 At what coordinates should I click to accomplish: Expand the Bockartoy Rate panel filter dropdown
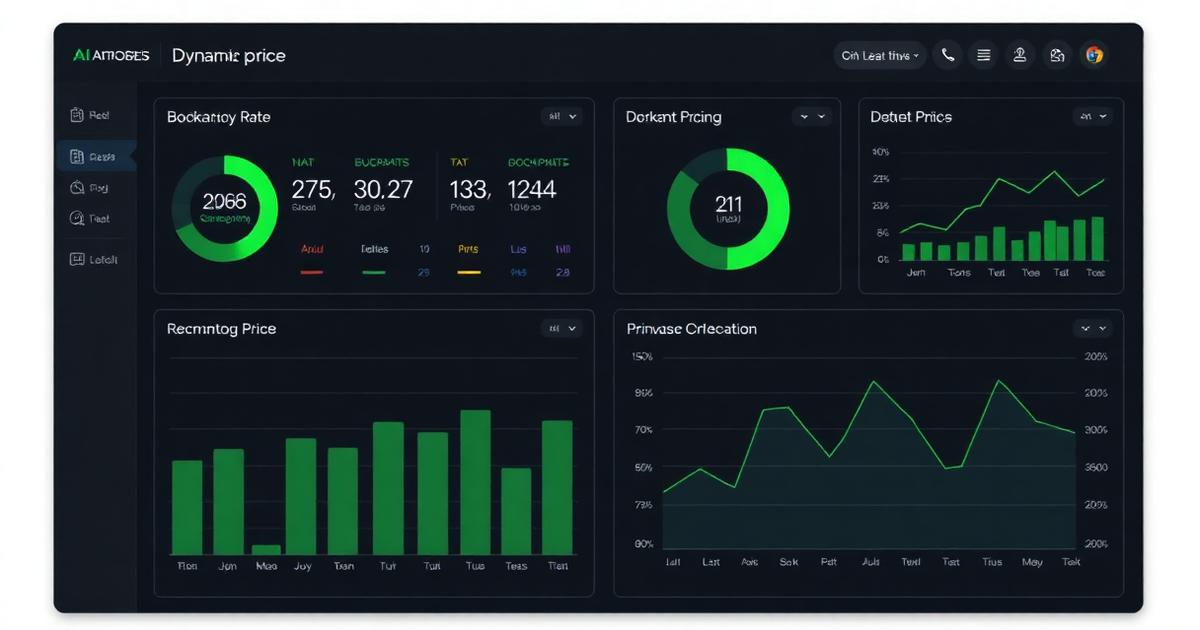[x=561, y=116]
